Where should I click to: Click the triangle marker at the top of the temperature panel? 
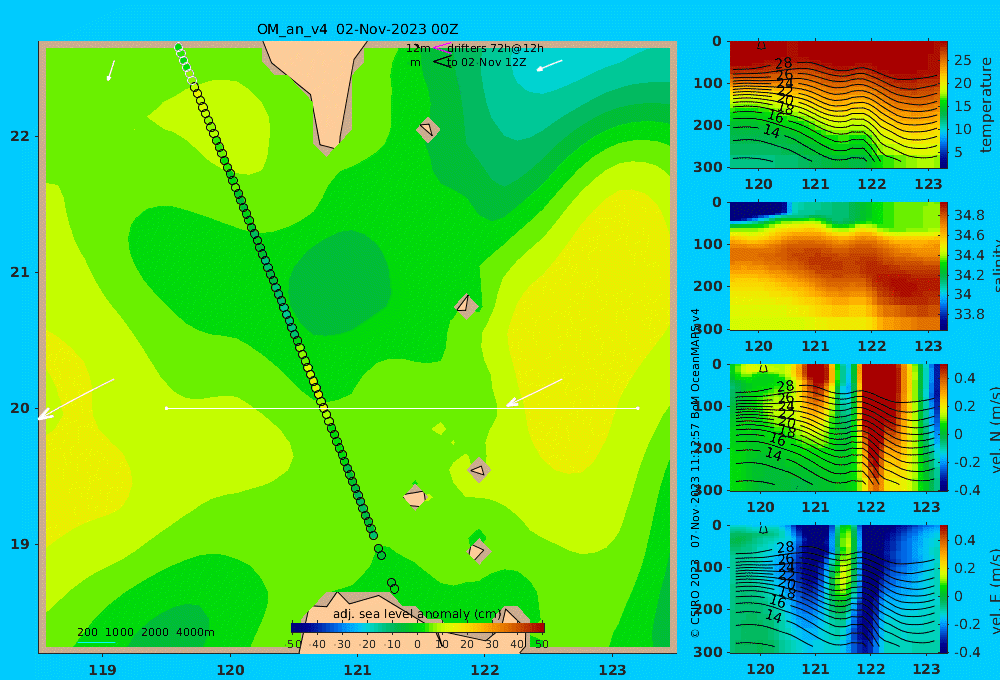(761, 45)
